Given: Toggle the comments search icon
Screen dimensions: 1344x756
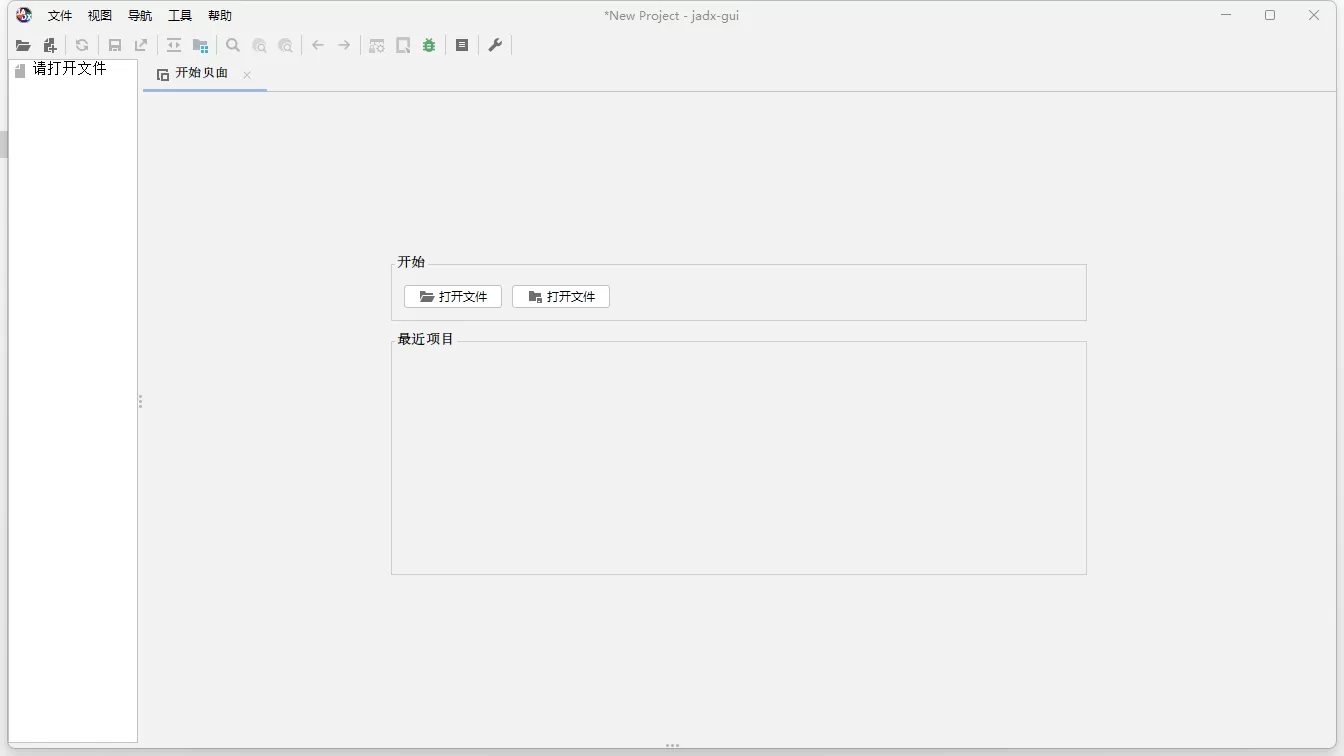Looking at the screenshot, I should click(285, 45).
